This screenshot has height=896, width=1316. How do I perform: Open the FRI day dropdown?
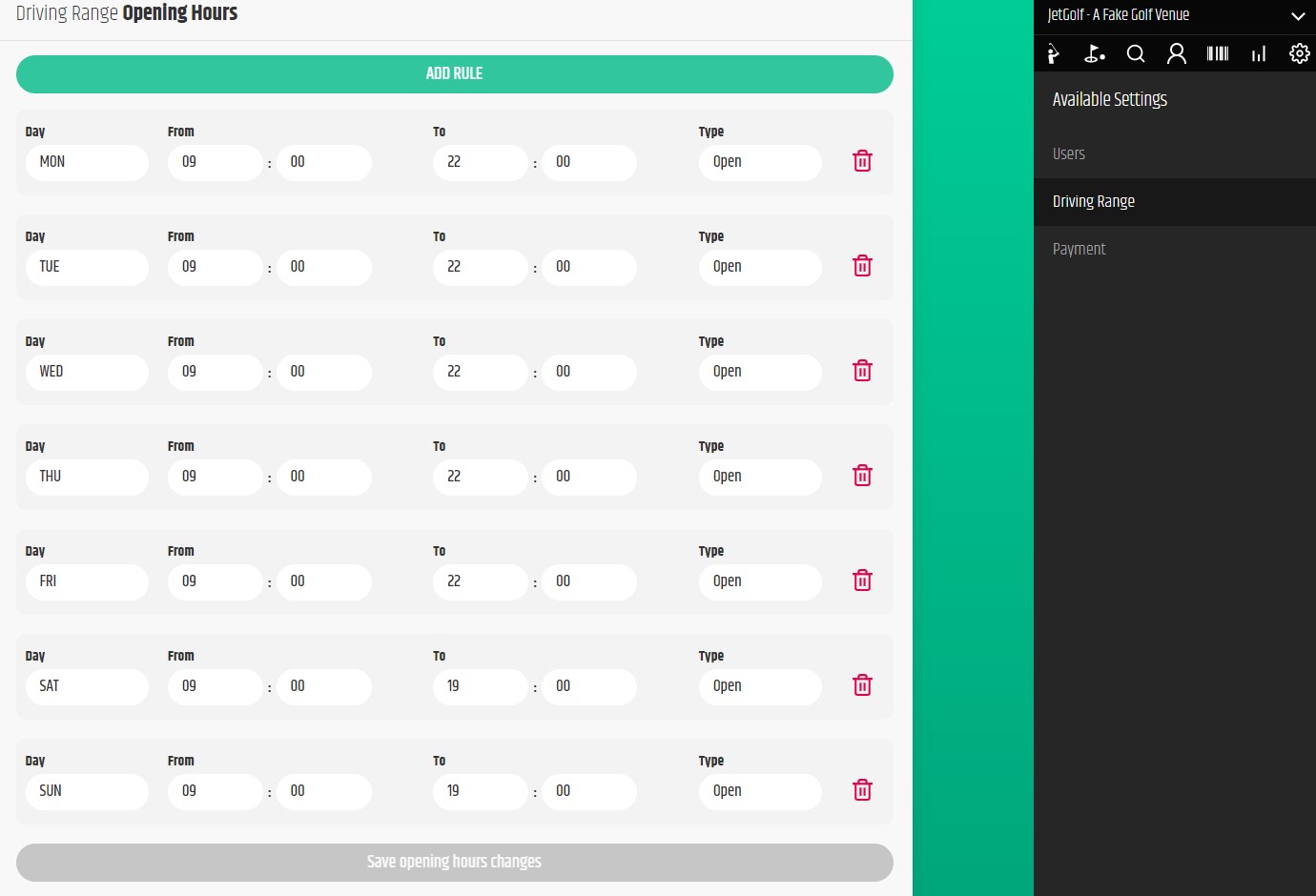pyautogui.click(x=87, y=581)
